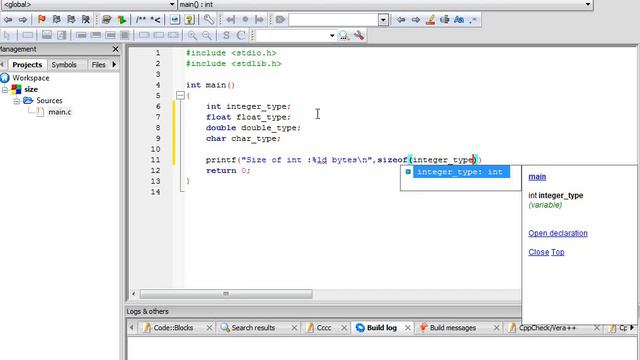Toggle match case Aa icon
This screenshot has height=360, width=640.
pos(459,20)
